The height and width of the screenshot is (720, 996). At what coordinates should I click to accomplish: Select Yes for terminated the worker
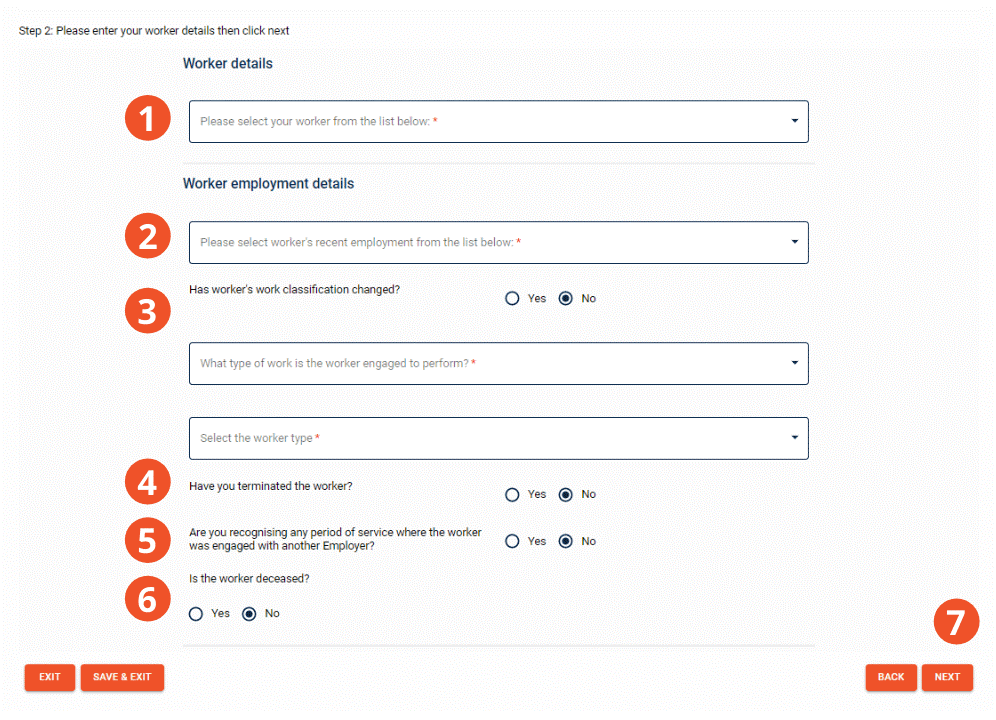512,494
